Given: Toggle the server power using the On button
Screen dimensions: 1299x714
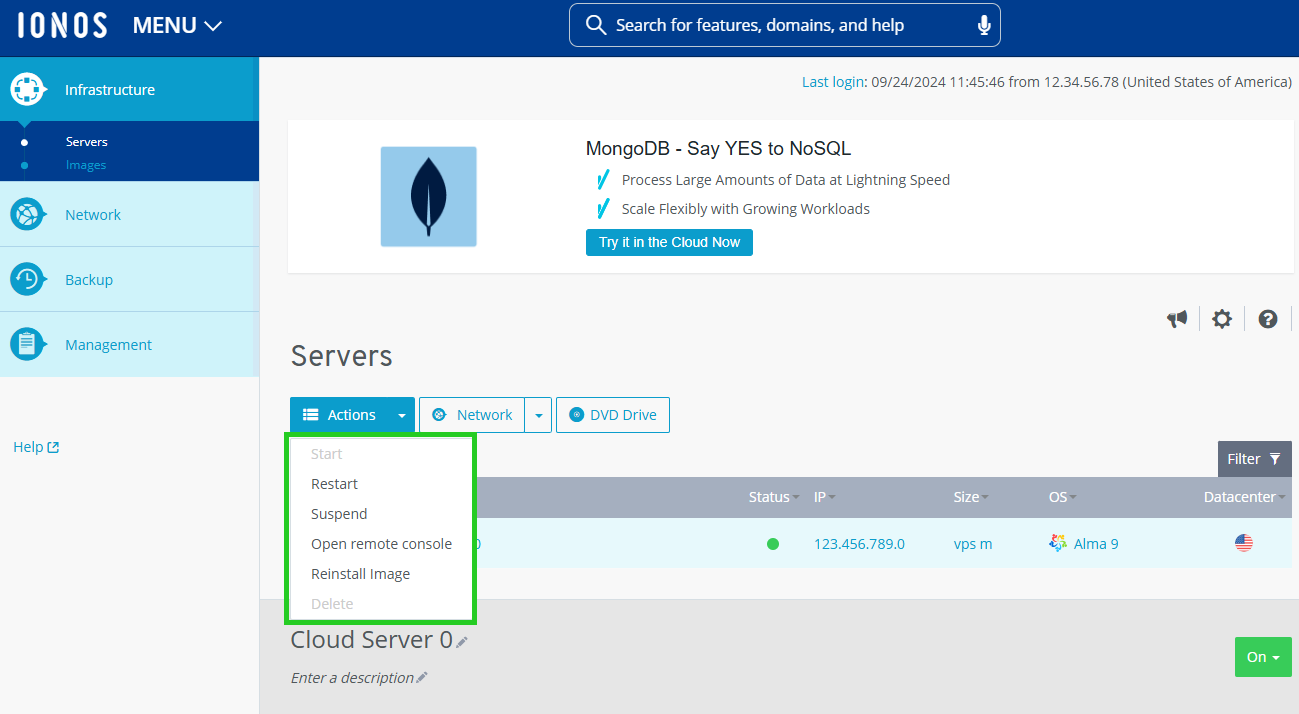Looking at the screenshot, I should pos(1262,657).
